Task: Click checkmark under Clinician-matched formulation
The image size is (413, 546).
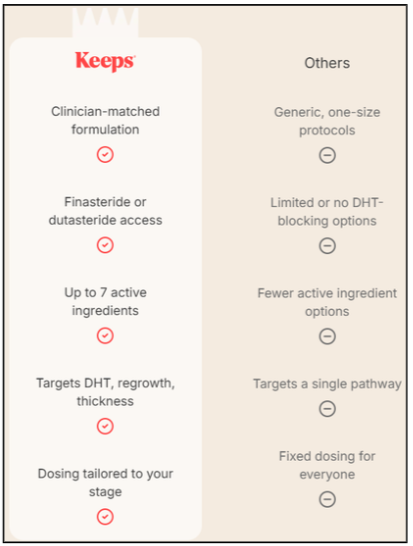Action: point(105,155)
